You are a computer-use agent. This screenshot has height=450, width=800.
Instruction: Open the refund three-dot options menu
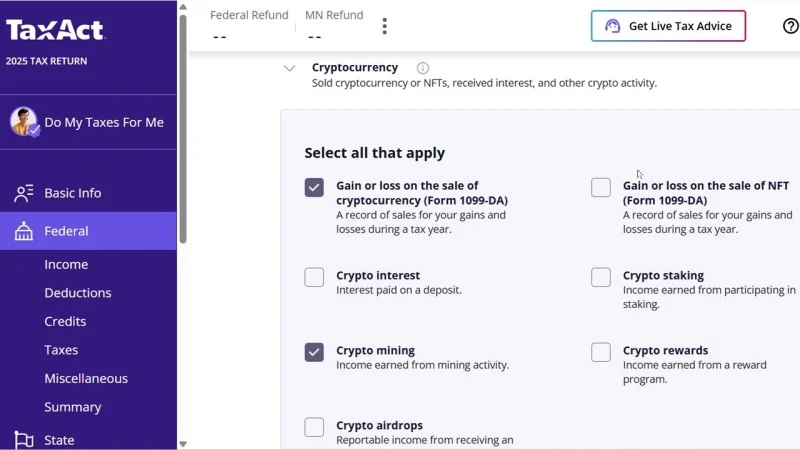(x=384, y=26)
